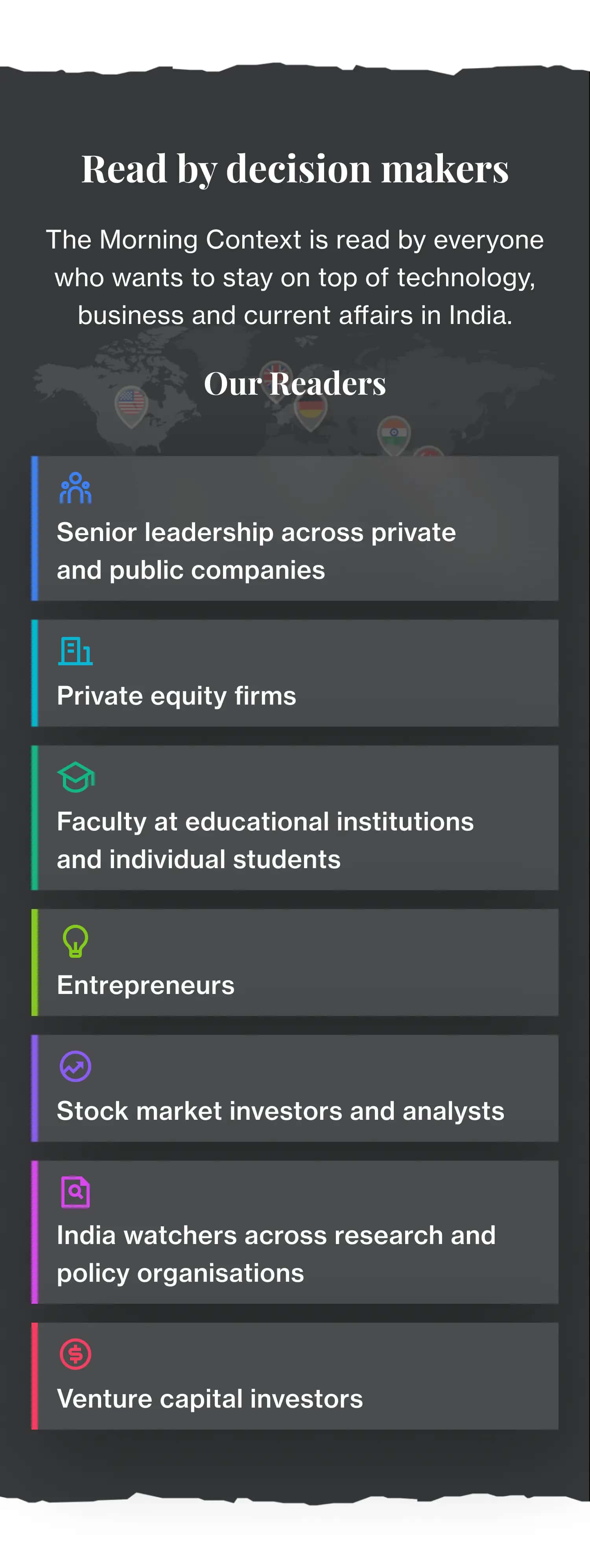Click the magenta document search icon
This screenshot has height=1568, width=590.
pyautogui.click(x=76, y=1192)
